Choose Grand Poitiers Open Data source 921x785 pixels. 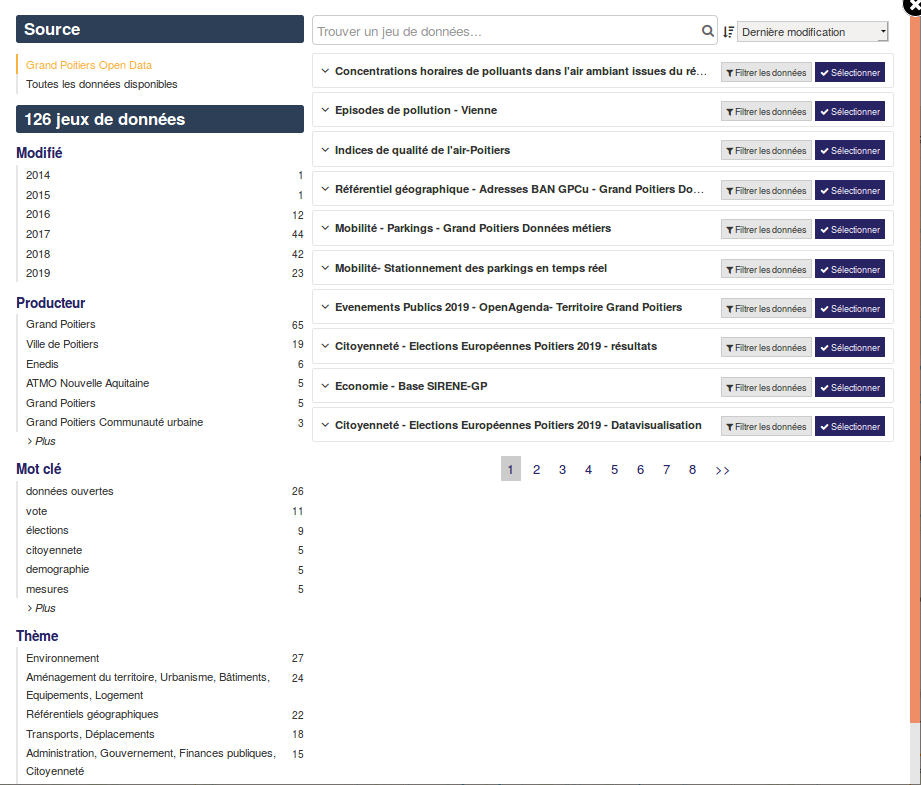click(89, 65)
